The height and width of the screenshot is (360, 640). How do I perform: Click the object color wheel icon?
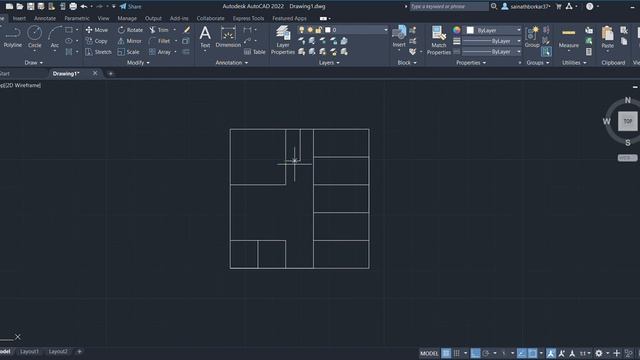456,30
